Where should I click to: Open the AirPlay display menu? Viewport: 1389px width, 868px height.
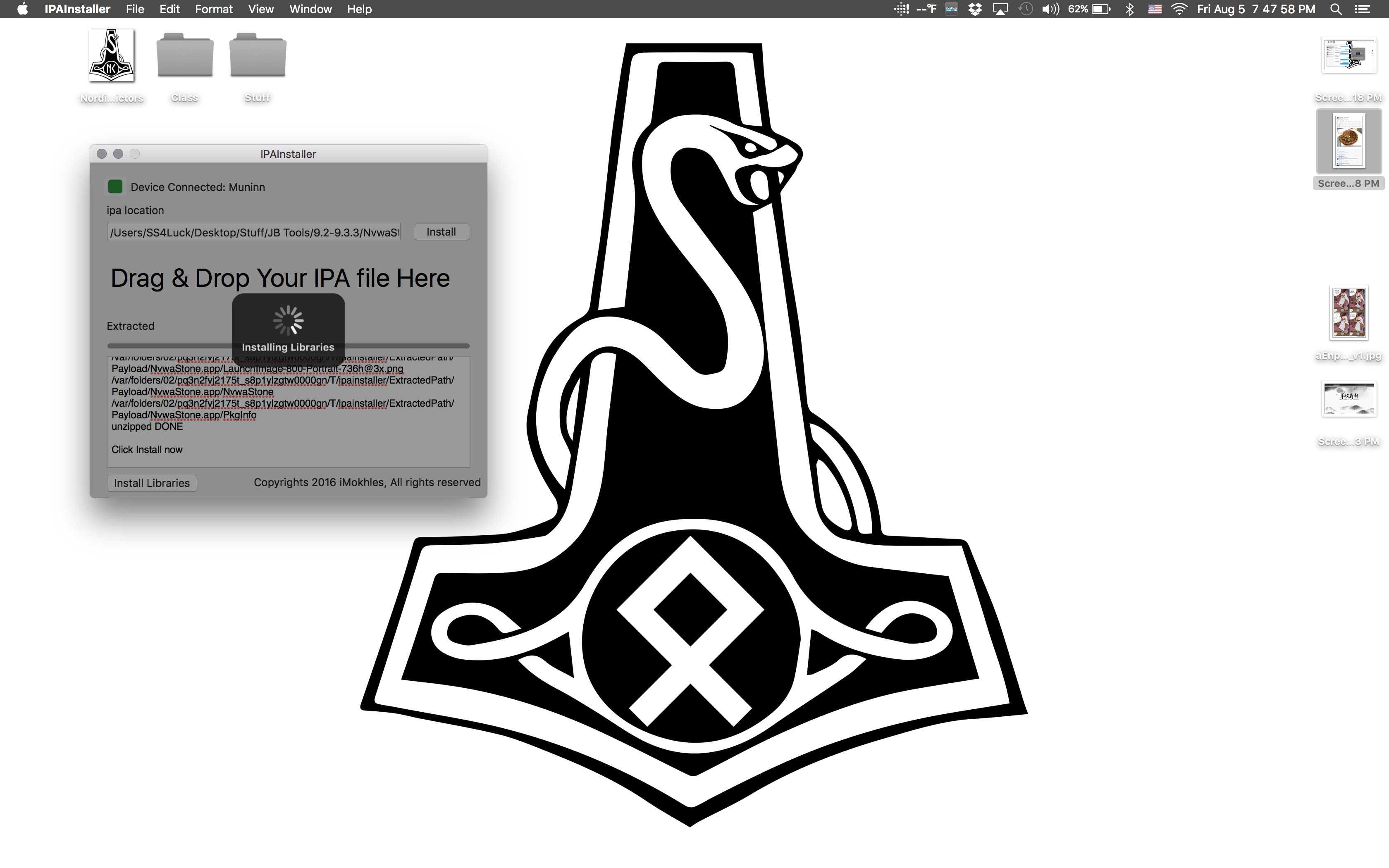coord(1000,9)
